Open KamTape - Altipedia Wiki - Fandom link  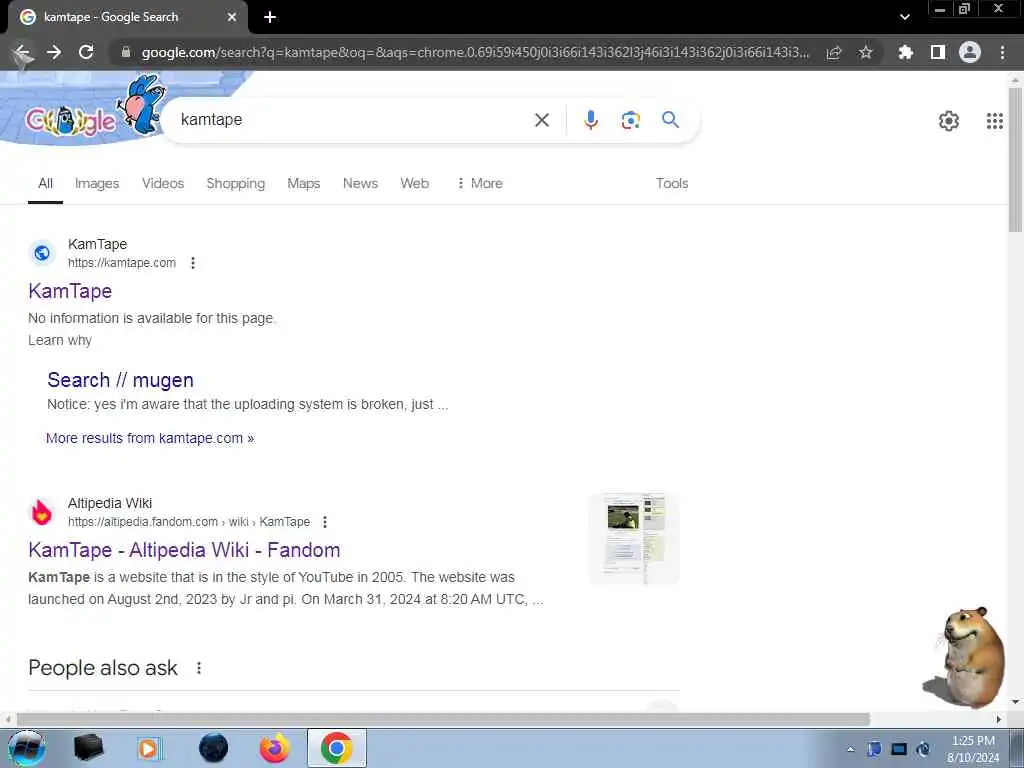(184, 550)
